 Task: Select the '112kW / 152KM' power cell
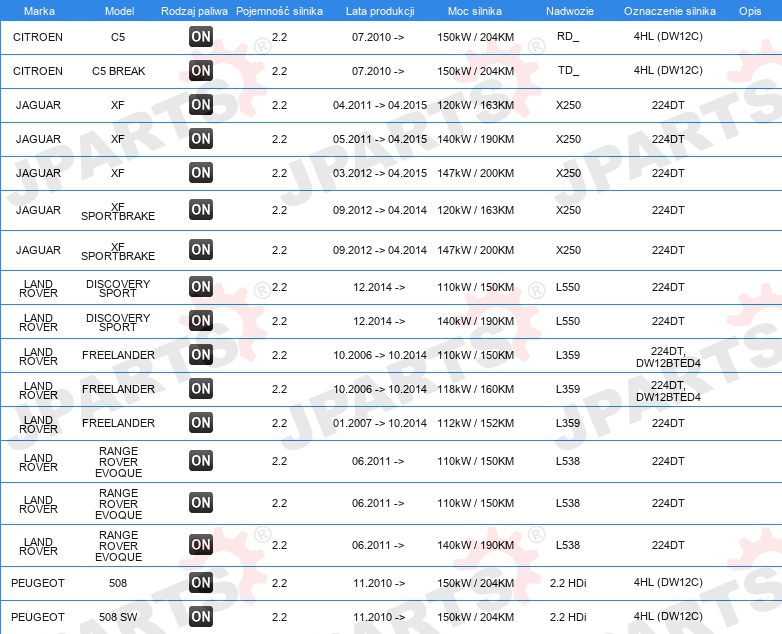476,423
